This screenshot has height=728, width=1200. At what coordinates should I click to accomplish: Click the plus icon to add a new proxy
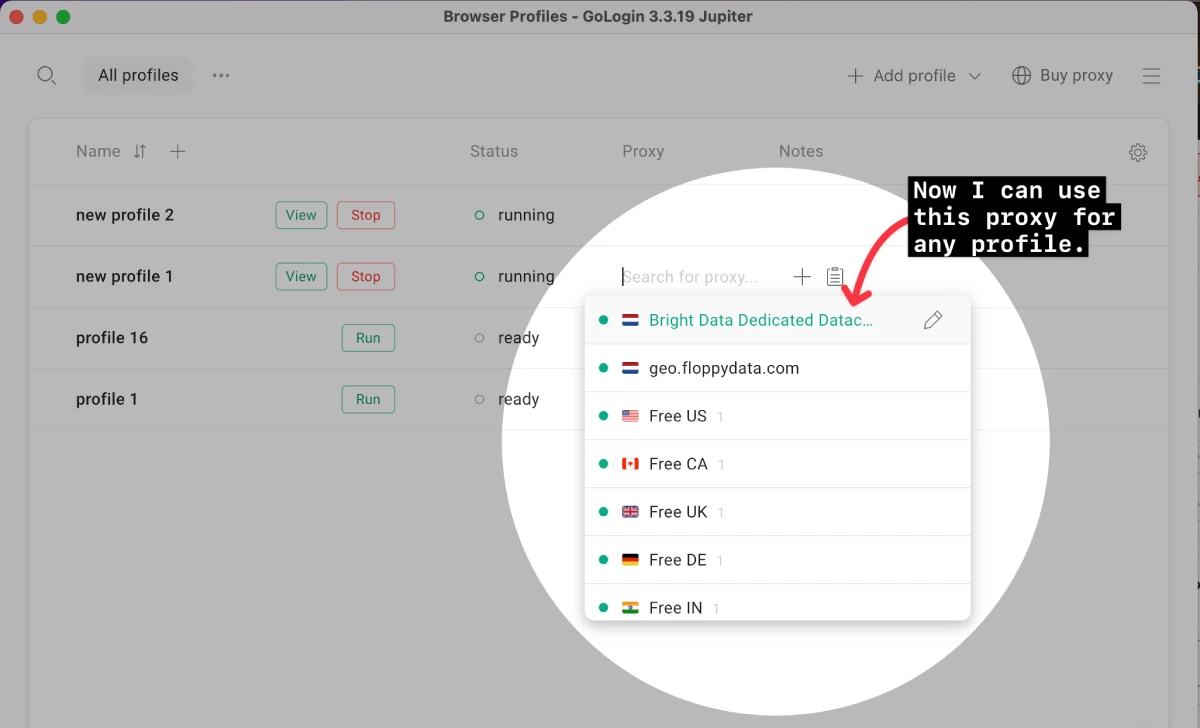tap(802, 277)
